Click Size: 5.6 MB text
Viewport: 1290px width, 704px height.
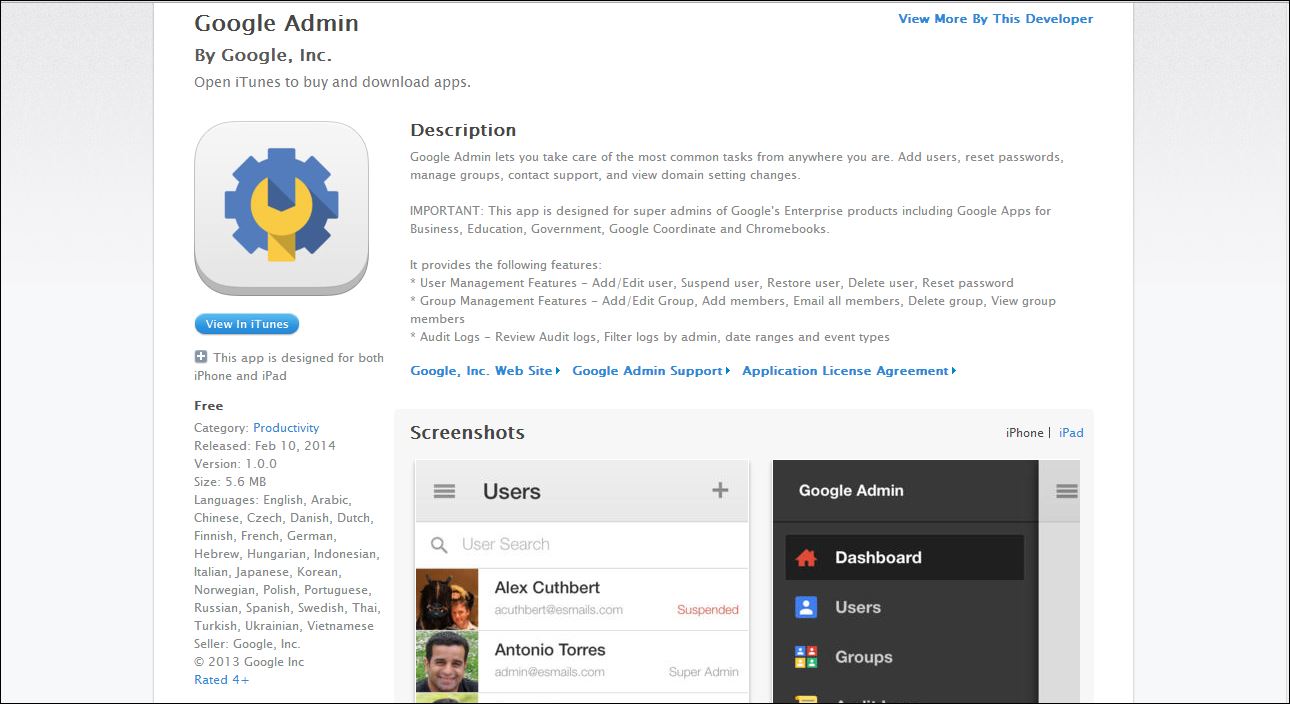coord(229,482)
